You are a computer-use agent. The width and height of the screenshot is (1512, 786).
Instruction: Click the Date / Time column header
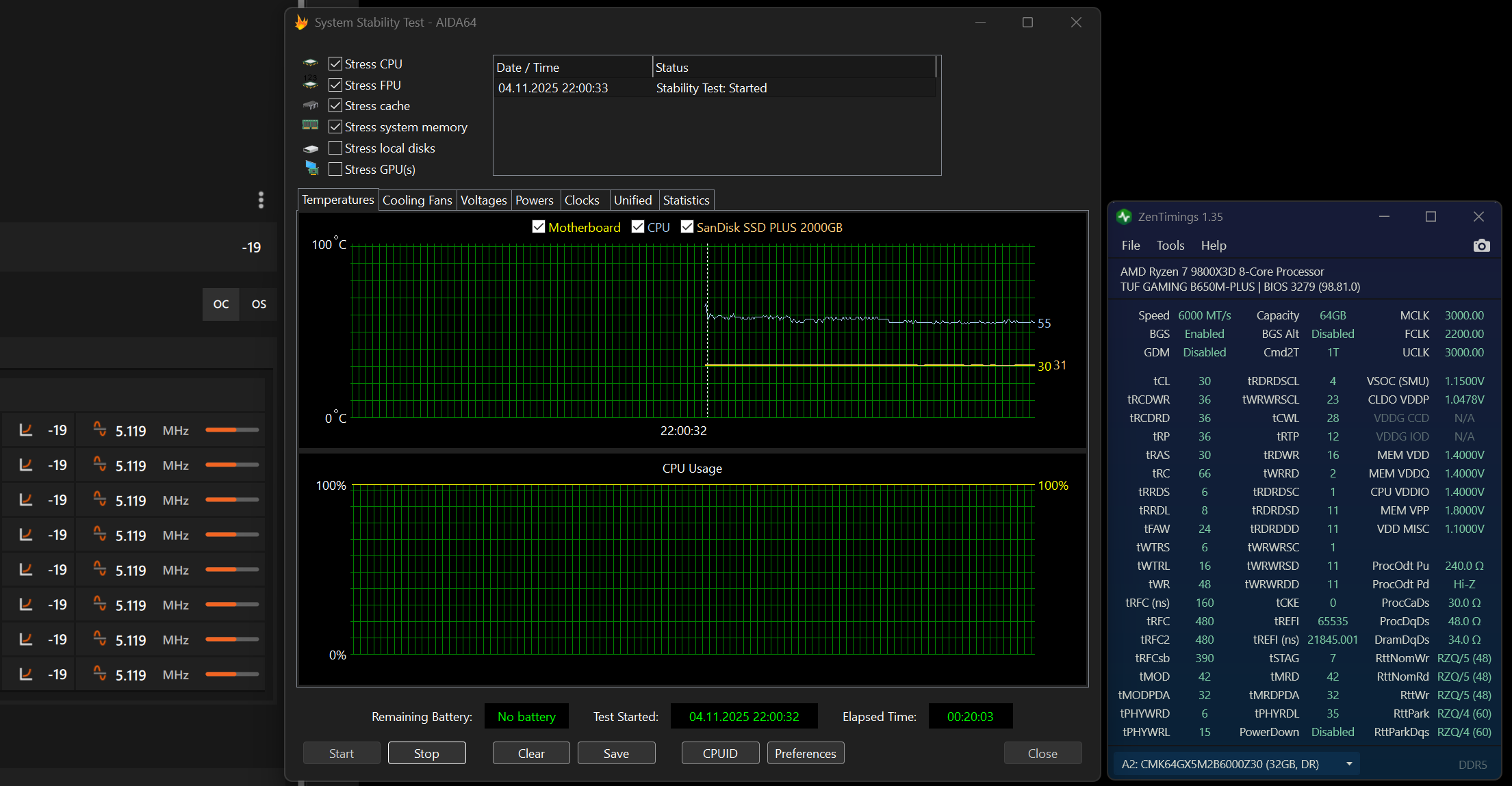573,67
